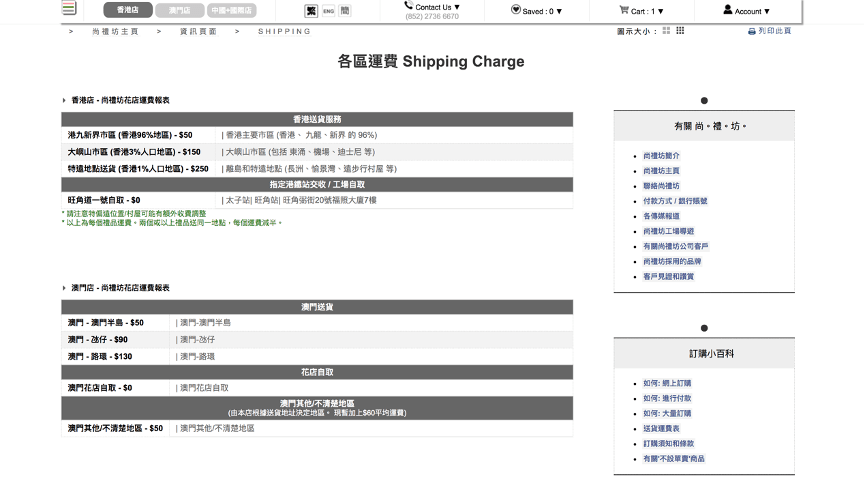Open the 尚禮坊簡介 link
The image size is (864, 493).
(661, 156)
